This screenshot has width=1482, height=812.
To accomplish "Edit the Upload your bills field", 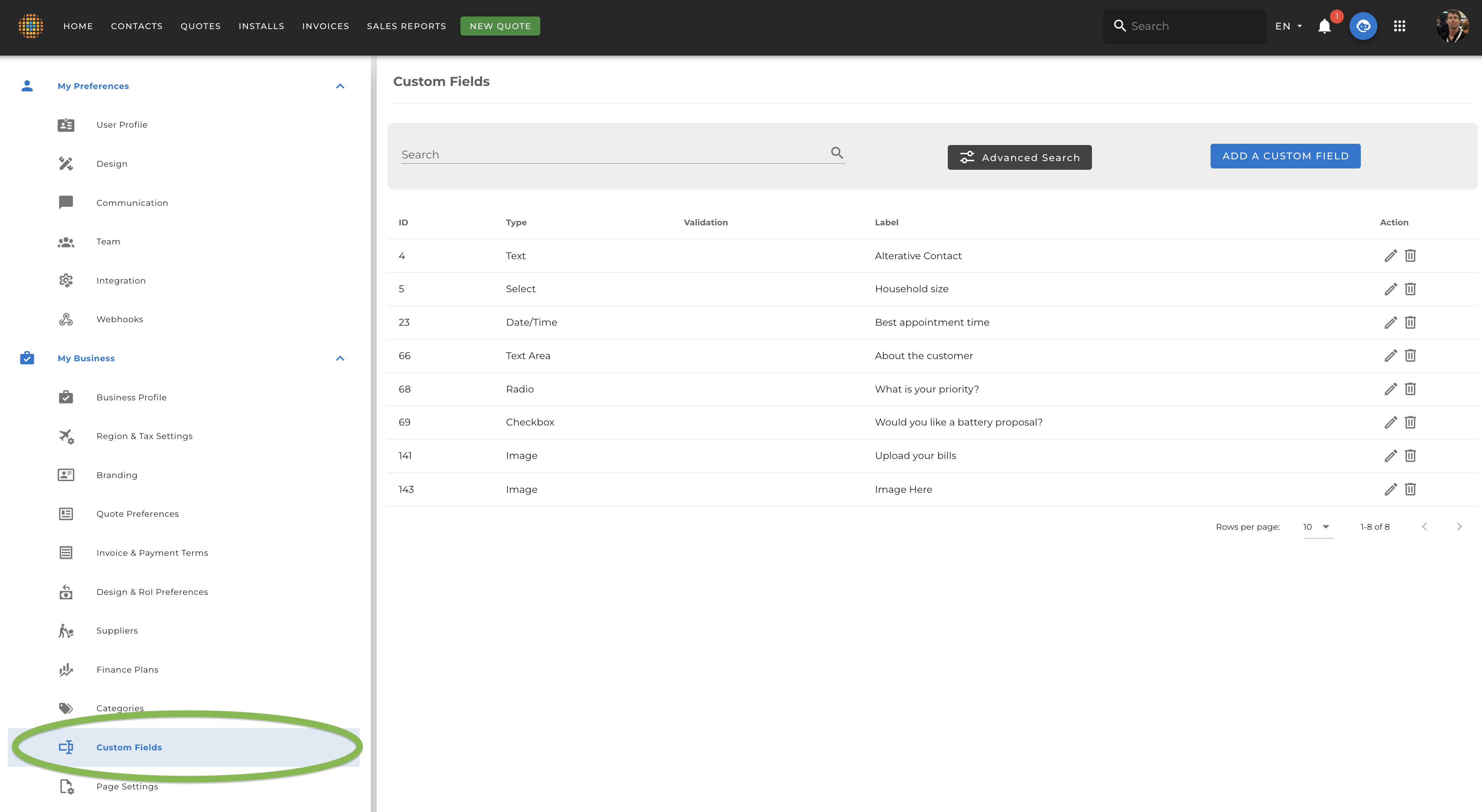I will click(x=1390, y=456).
